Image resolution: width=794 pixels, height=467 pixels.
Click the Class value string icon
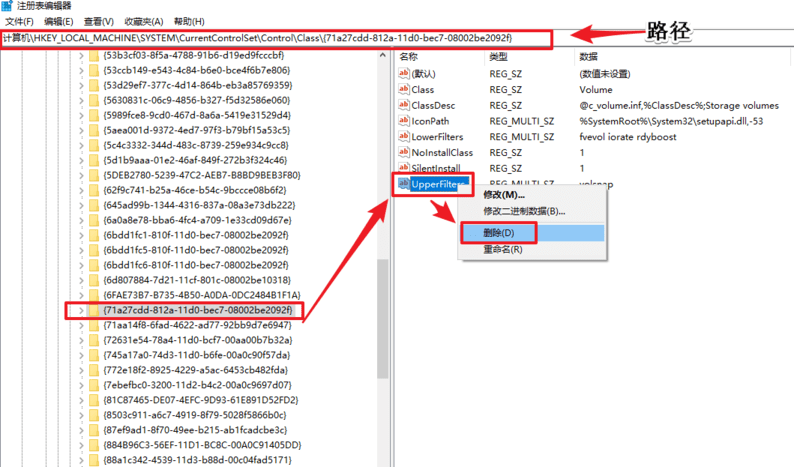pyautogui.click(x=404, y=89)
